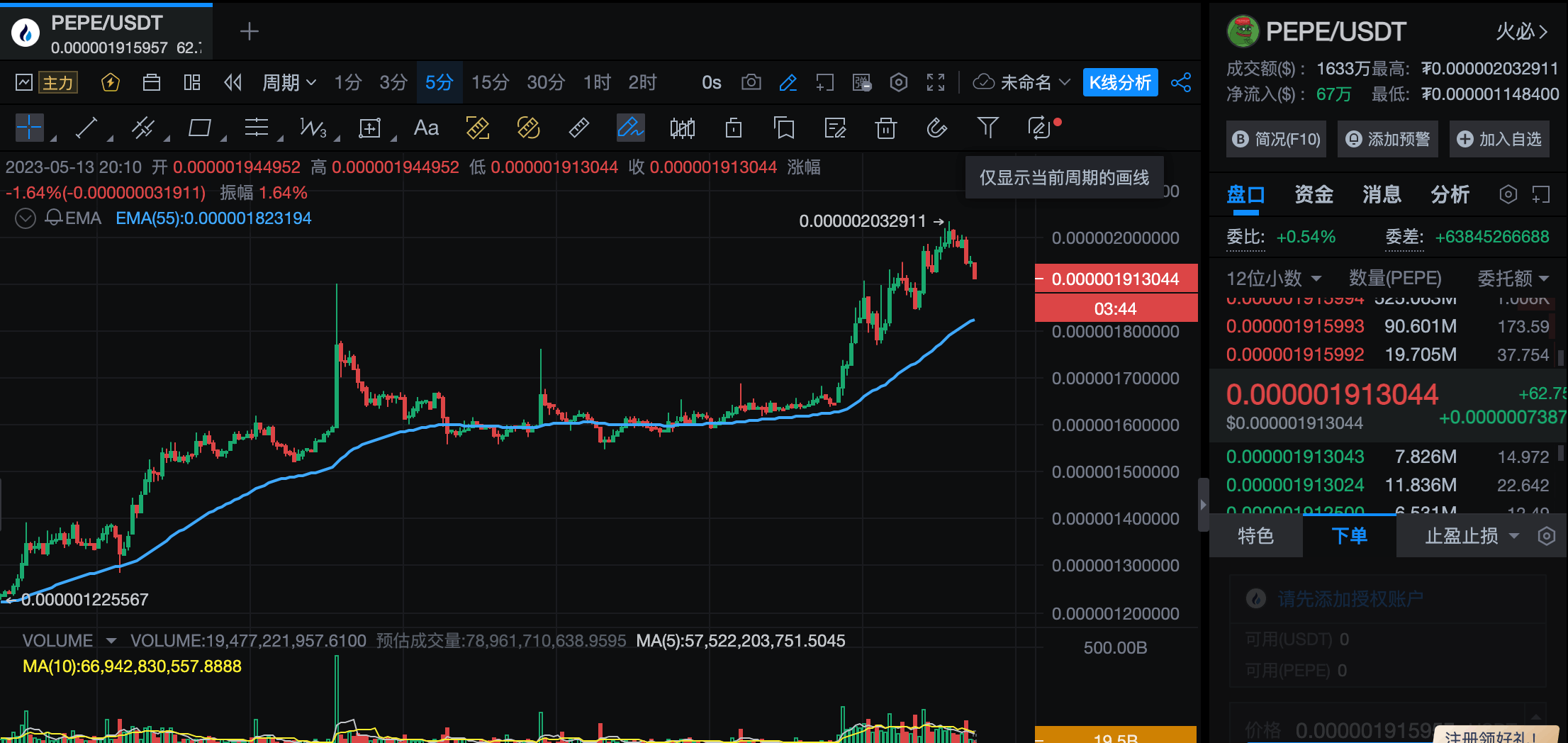Open 火必 exchange link
The image size is (1568, 743).
point(1522,32)
